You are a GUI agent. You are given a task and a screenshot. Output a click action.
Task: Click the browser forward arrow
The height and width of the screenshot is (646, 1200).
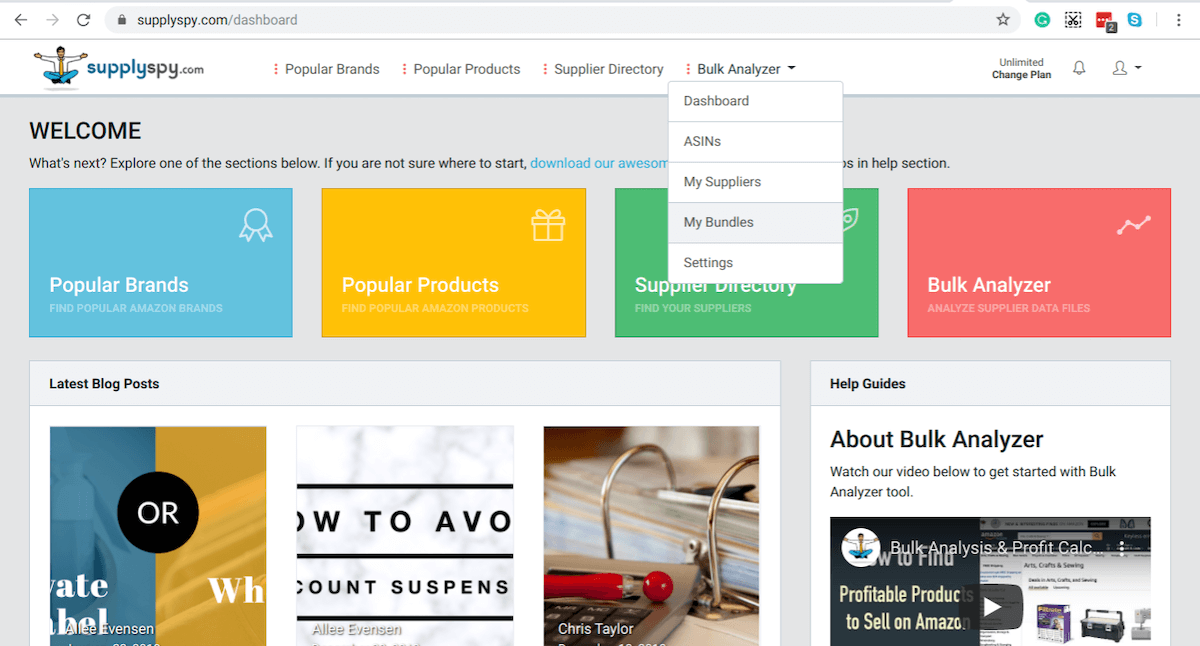[x=52, y=20]
